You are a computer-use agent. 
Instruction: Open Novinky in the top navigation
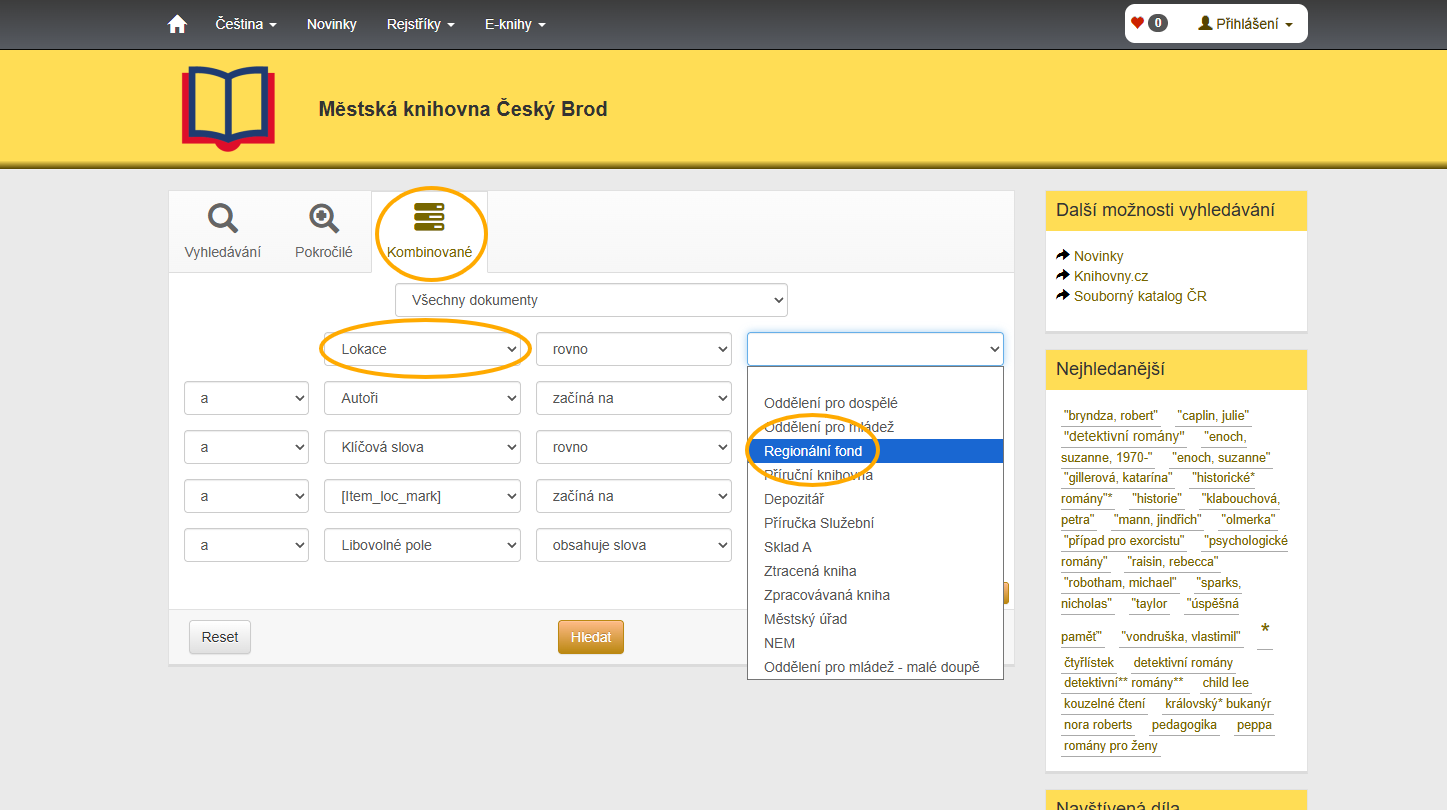click(331, 24)
